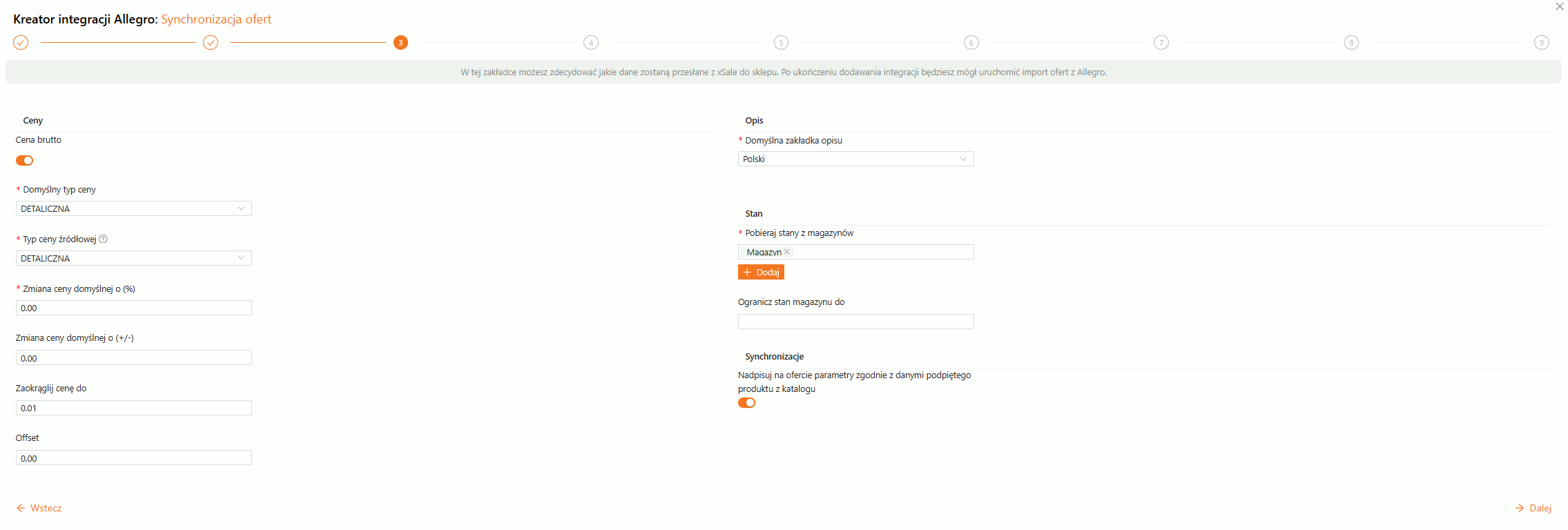This screenshot has height=530, width=1568.
Task: Open the Domyślna zakładka opisu dropdown
Action: [855, 159]
